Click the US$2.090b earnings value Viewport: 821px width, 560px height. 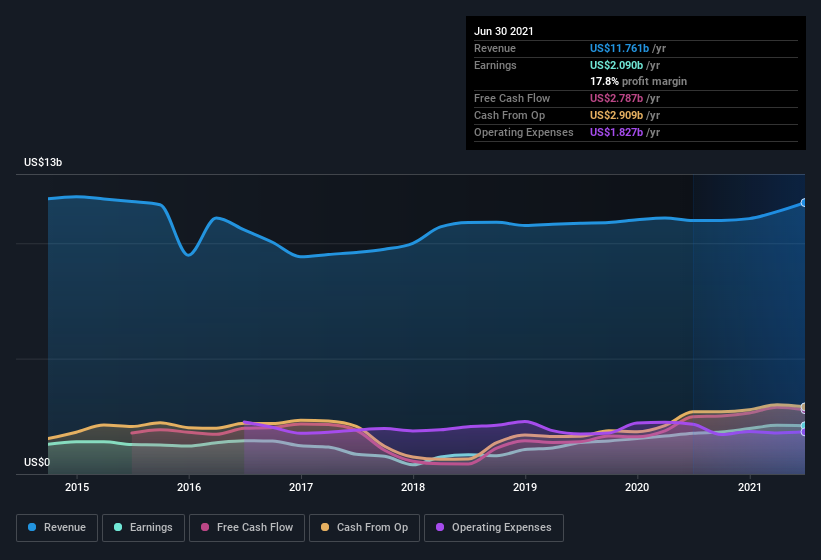coord(616,65)
